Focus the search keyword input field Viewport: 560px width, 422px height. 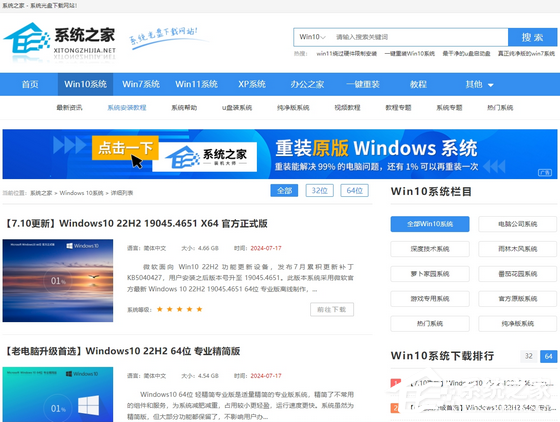click(420, 37)
